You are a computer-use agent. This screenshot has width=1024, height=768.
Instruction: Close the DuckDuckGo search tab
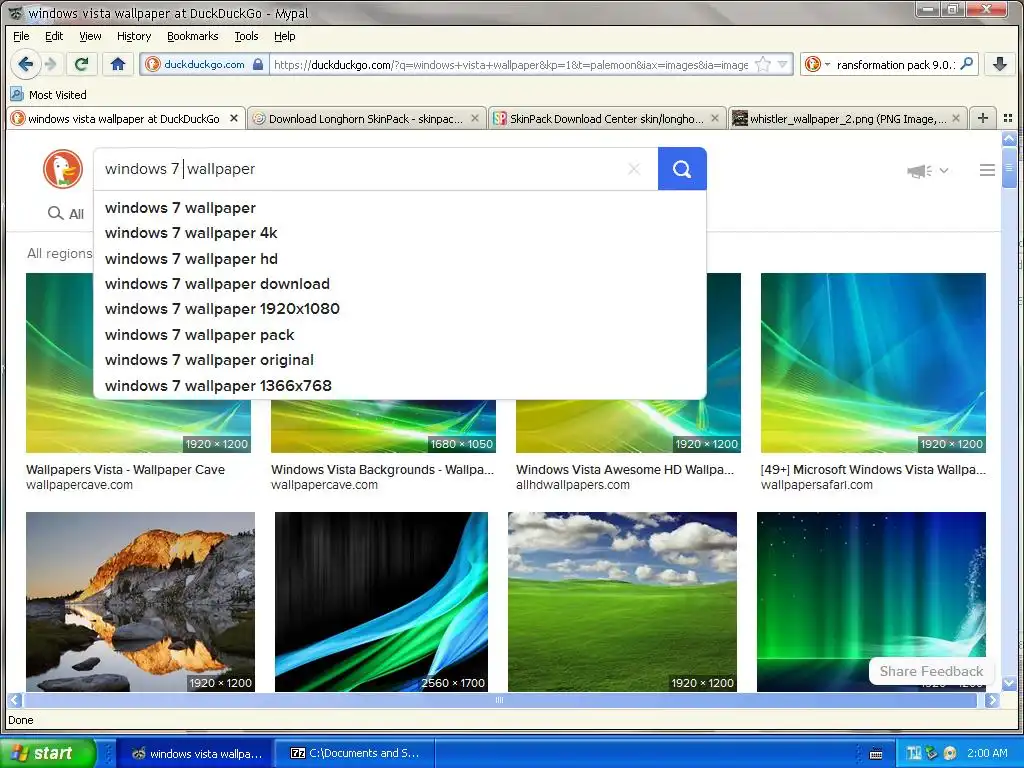coord(234,118)
